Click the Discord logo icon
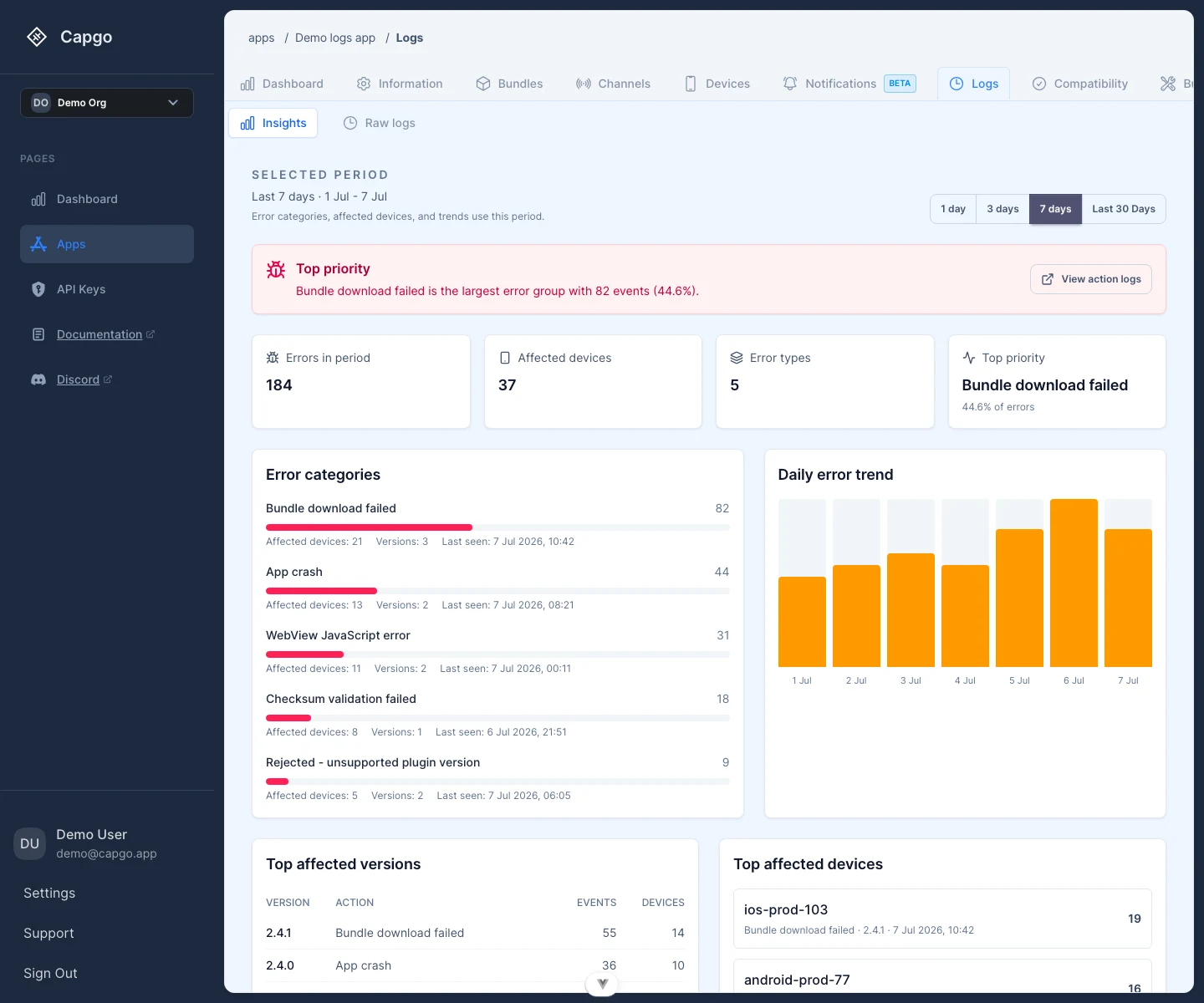Viewport: 1204px width, 1003px height. tap(38, 379)
